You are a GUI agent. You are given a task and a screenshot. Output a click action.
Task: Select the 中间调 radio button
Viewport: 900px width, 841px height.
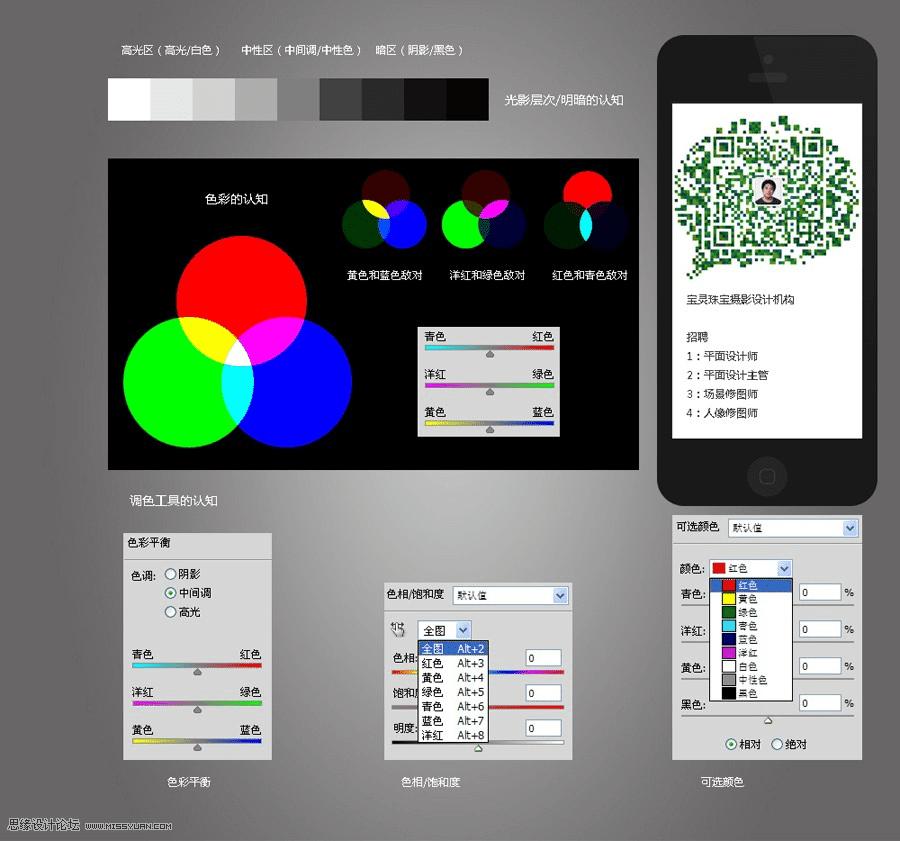[x=170, y=593]
